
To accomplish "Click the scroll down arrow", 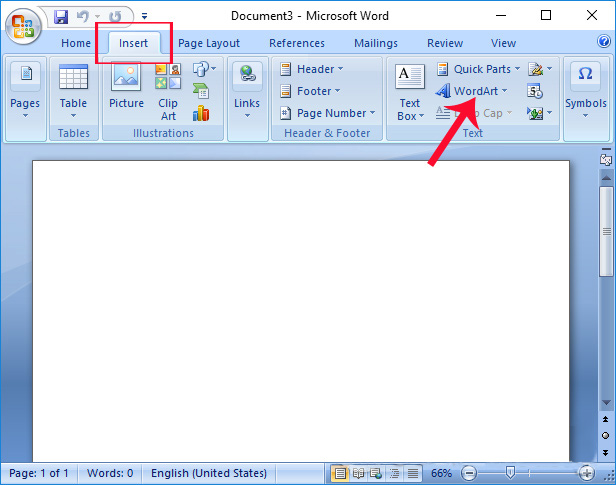I will tap(606, 403).
